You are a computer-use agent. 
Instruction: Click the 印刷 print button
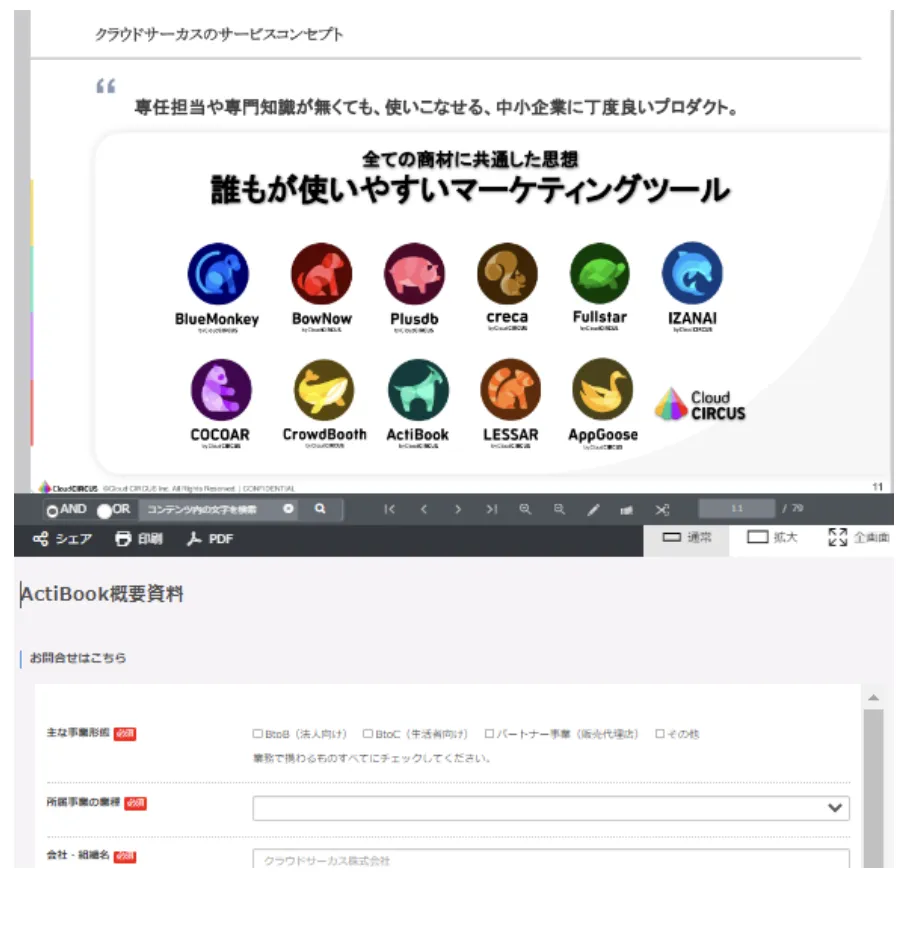point(138,539)
